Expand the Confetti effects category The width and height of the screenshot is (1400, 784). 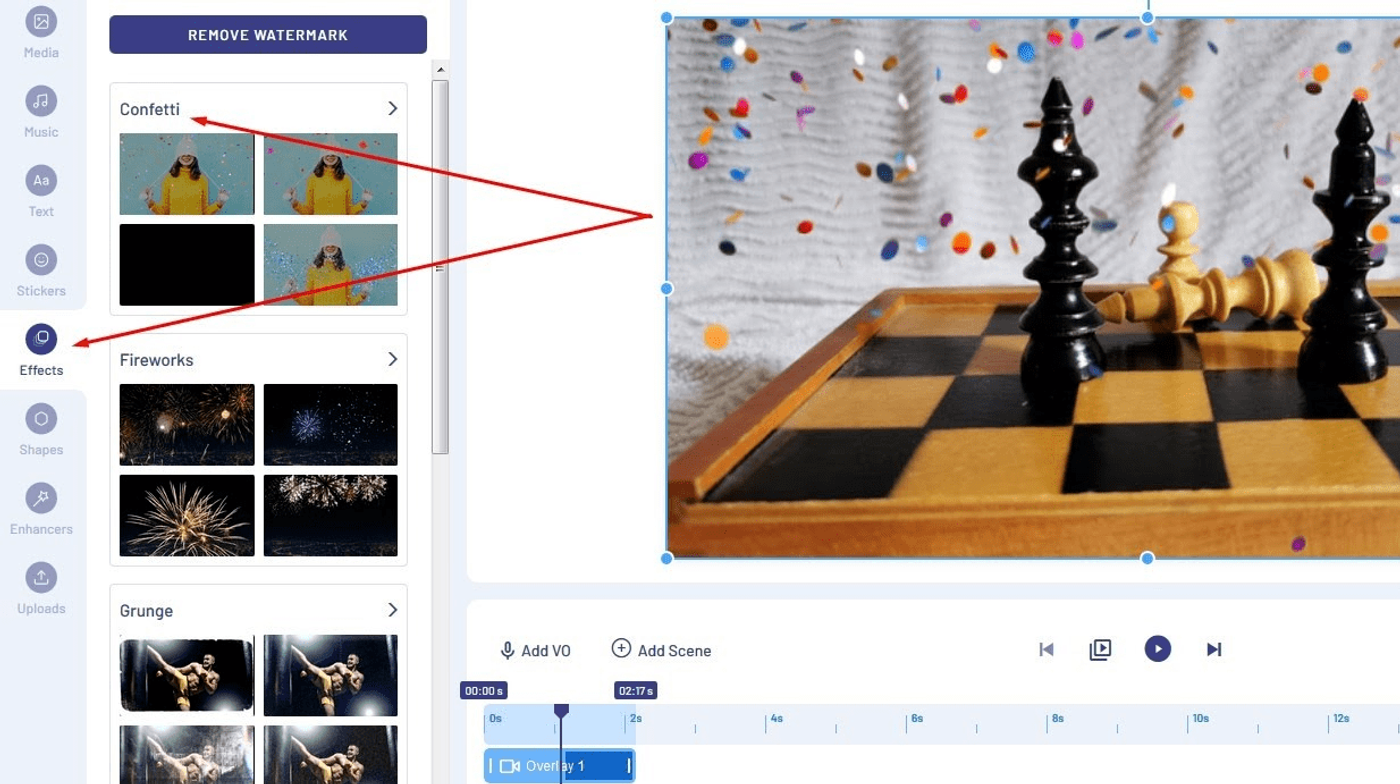click(392, 108)
